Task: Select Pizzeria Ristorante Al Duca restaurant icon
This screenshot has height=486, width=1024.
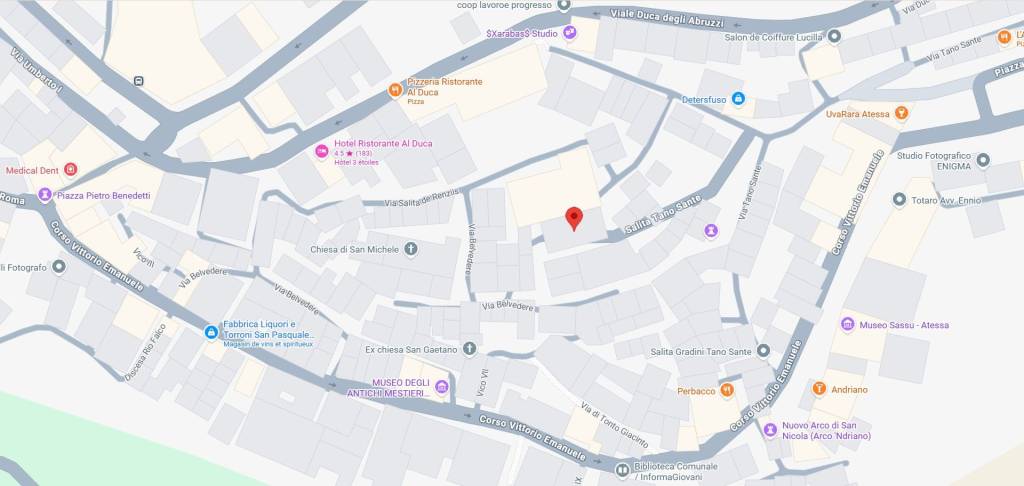Action: click(395, 90)
